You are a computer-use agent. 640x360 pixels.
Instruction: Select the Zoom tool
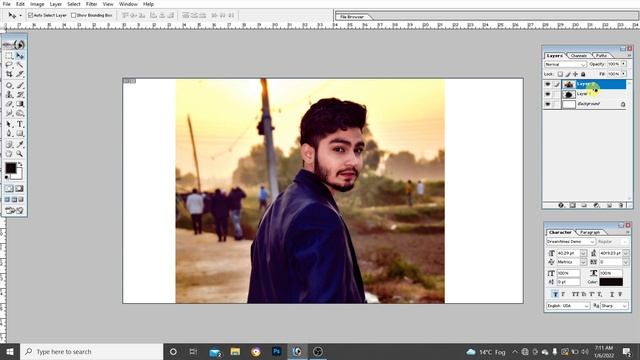pos(20,154)
